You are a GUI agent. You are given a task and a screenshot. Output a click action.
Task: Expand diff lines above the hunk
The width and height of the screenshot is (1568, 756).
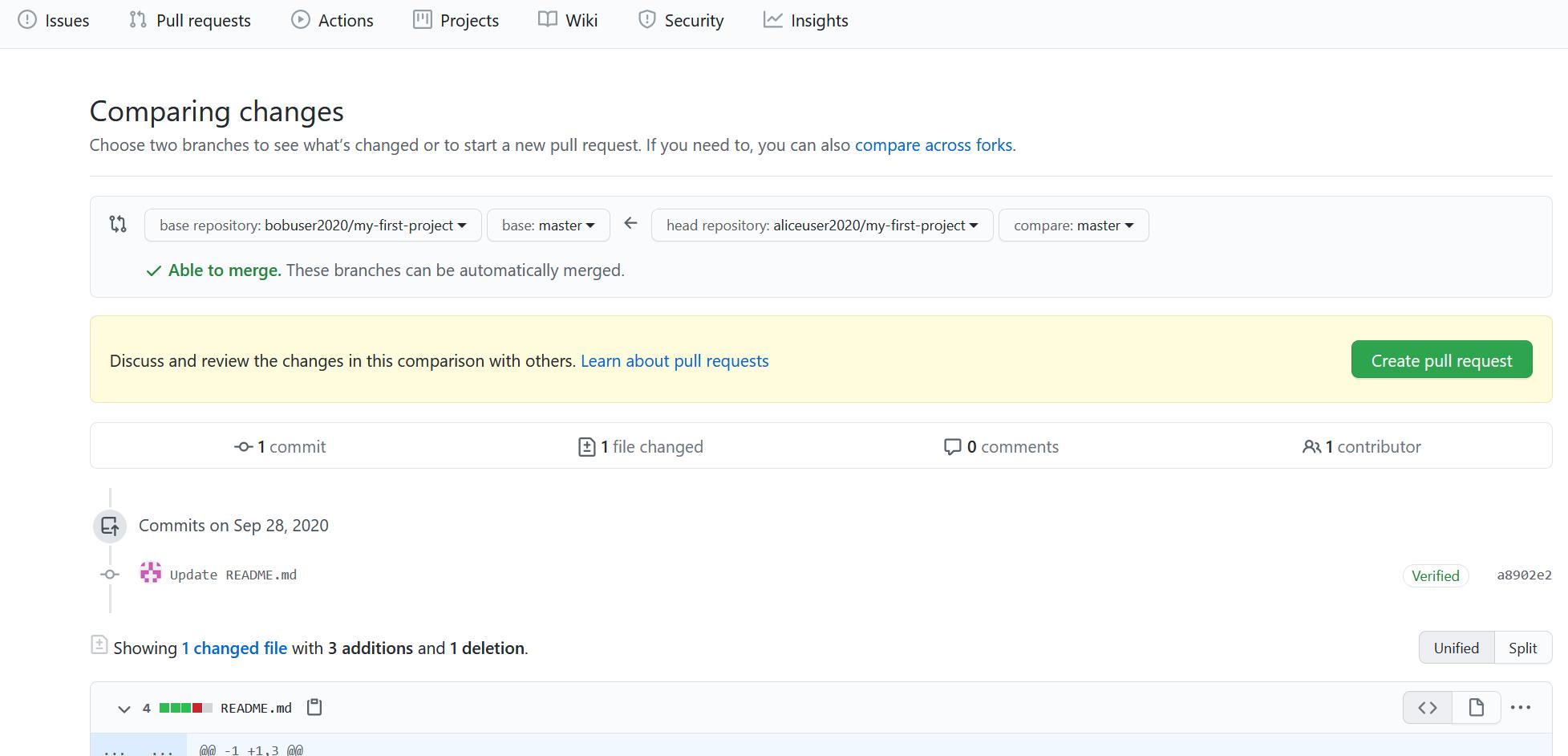(x=138, y=750)
